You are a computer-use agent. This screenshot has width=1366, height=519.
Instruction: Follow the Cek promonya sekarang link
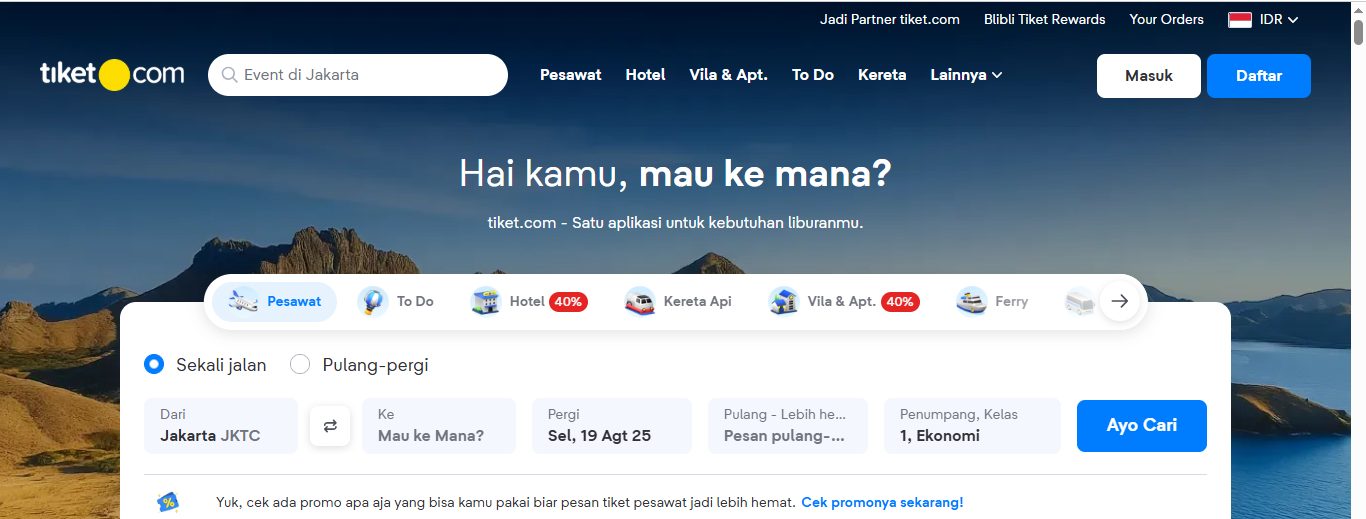click(882, 502)
